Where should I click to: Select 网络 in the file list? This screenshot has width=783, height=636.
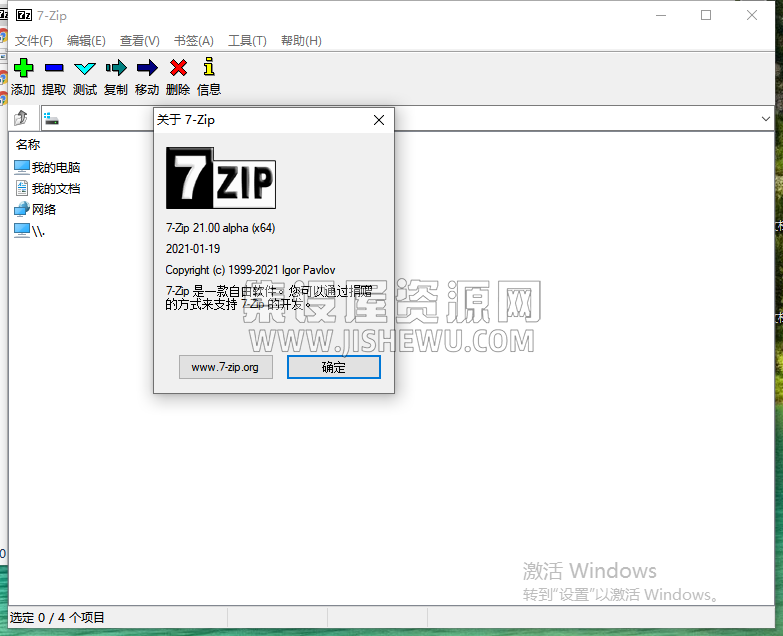point(35,209)
